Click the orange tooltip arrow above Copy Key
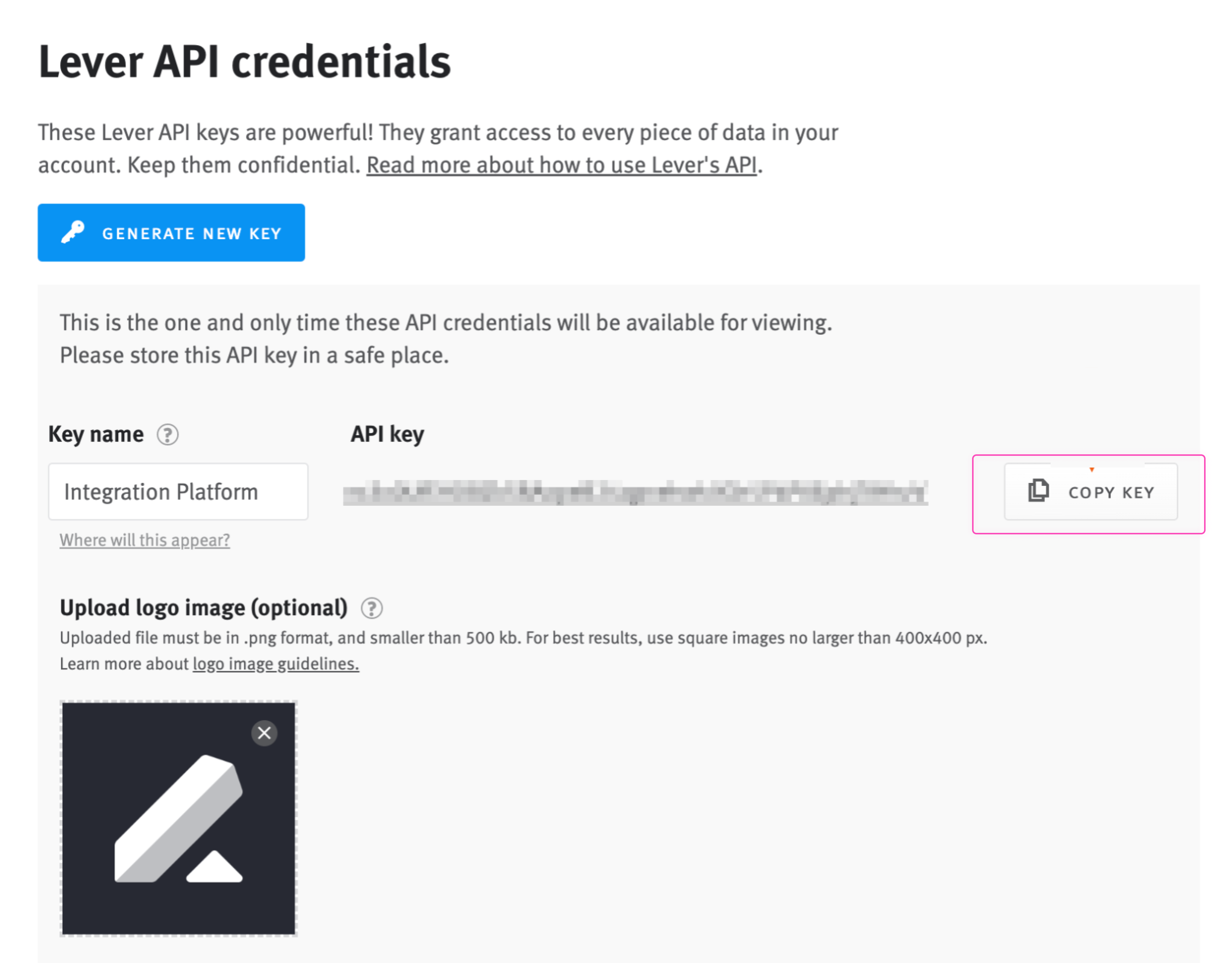Viewport: 1232px width, 963px height. click(1093, 470)
